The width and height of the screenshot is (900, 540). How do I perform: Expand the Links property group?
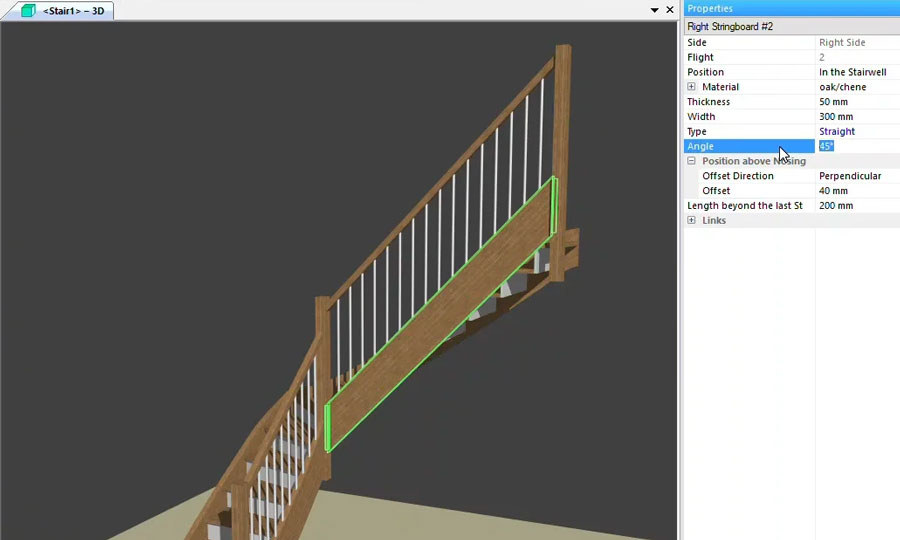click(691, 220)
